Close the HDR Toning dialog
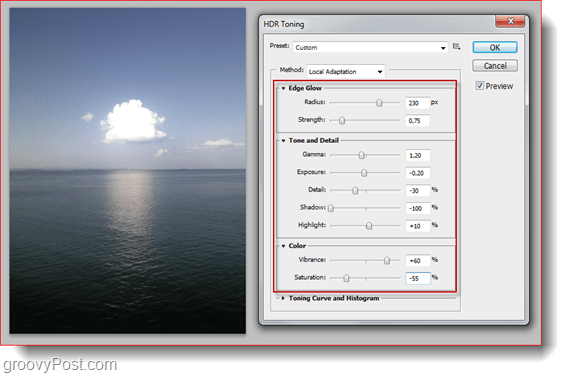 [x=510, y=21]
